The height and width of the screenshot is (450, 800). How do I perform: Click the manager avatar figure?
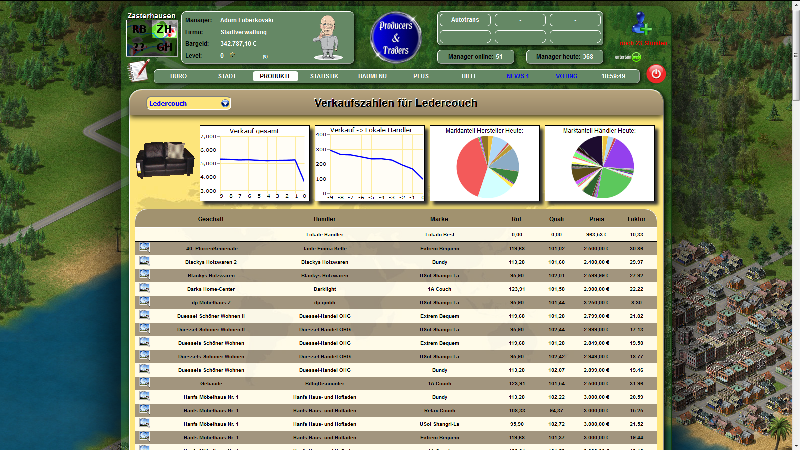coord(327,37)
